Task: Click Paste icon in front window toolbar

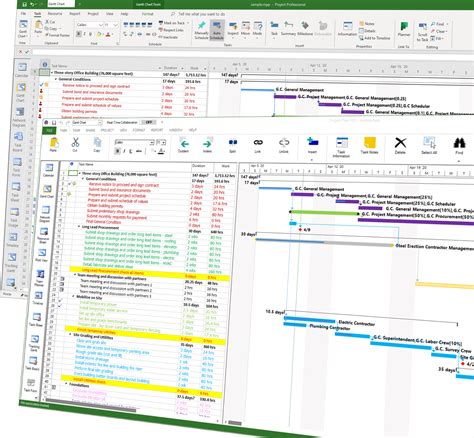Action: (53, 144)
